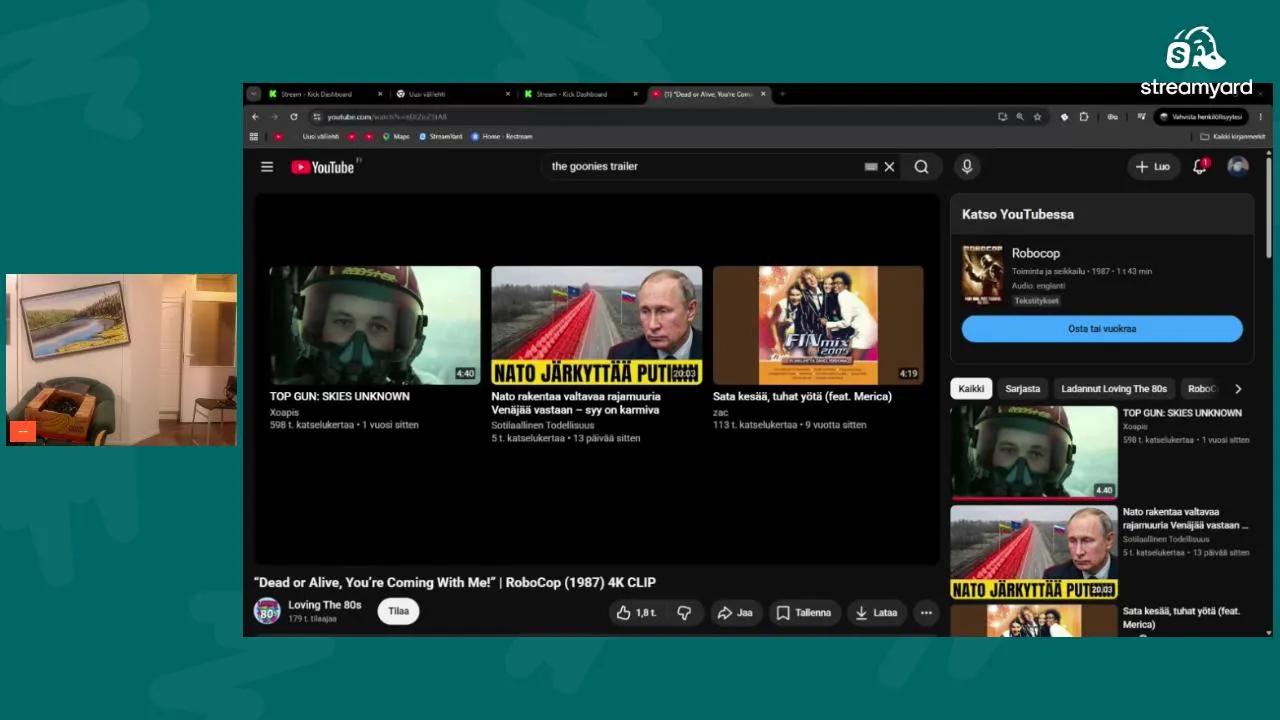Open the YouTube account avatar menu
This screenshot has width=1280, height=720.
pyautogui.click(x=1238, y=167)
